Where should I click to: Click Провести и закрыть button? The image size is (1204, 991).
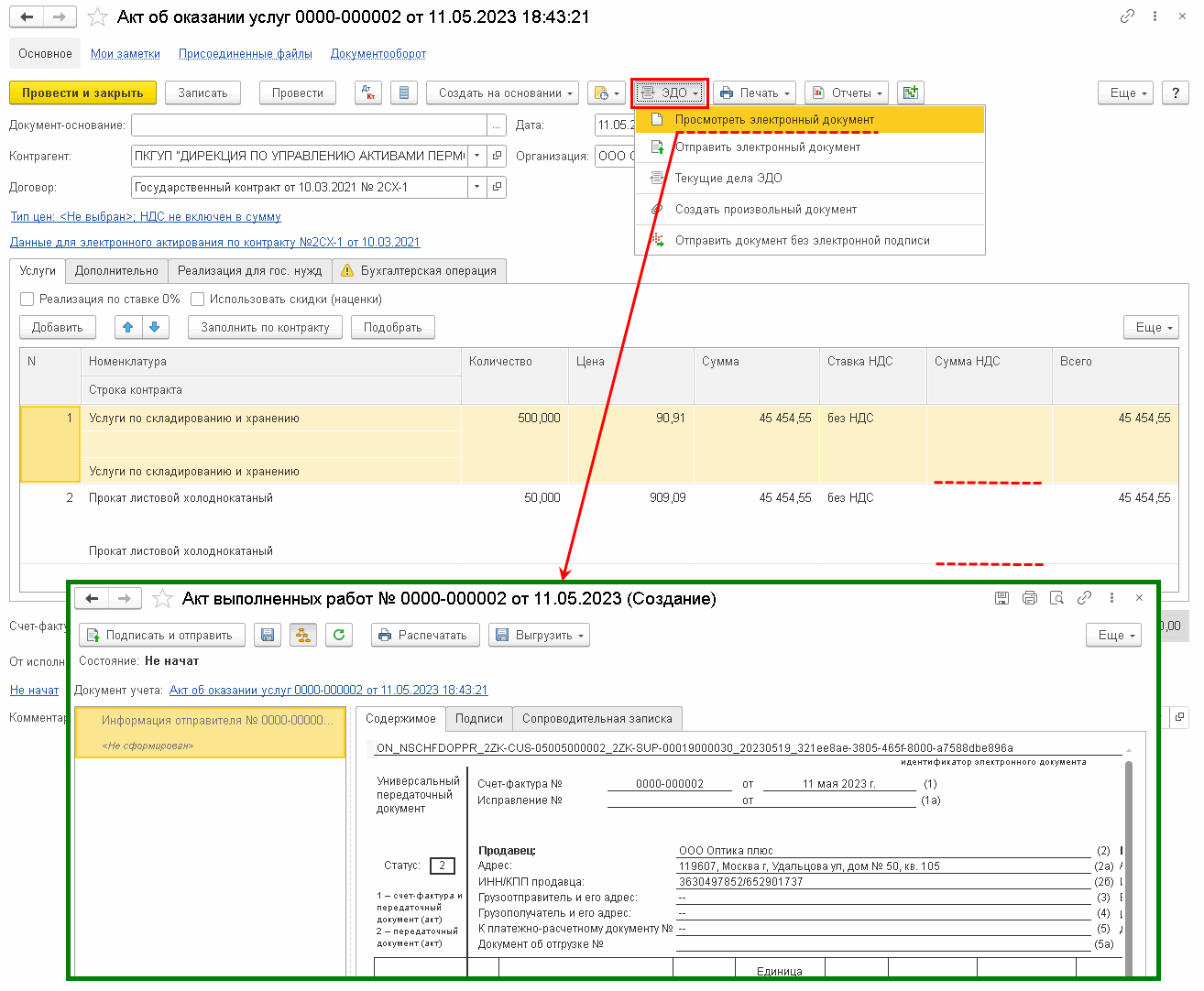(x=82, y=93)
